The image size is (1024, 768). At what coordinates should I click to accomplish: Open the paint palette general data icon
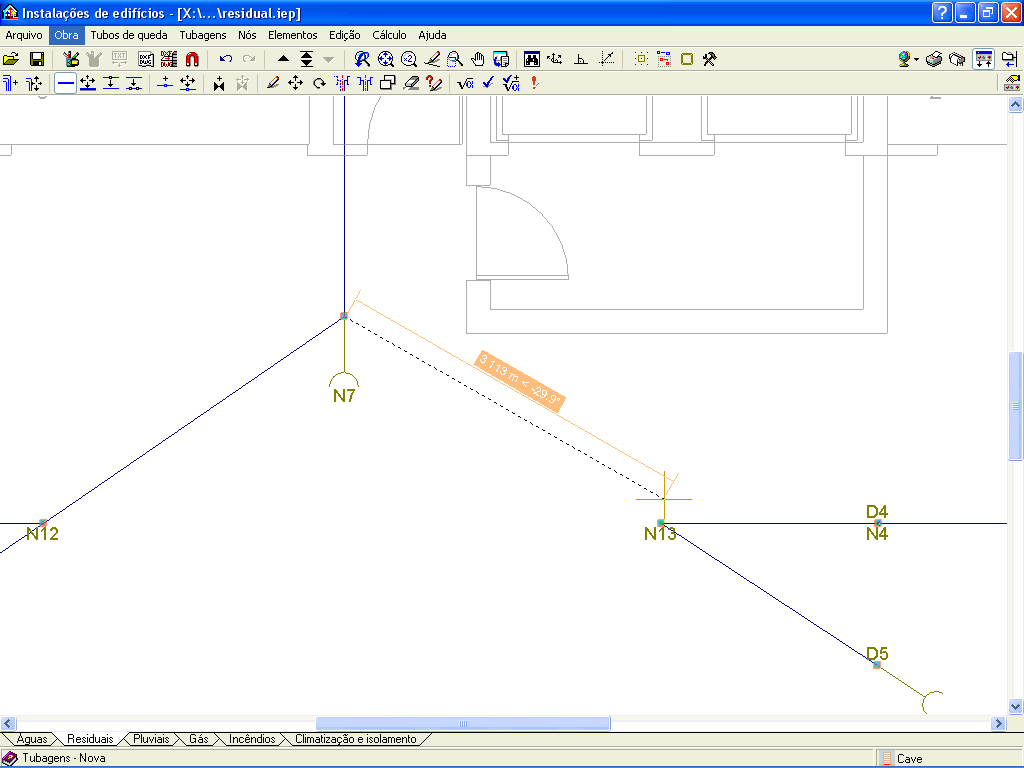click(71, 59)
